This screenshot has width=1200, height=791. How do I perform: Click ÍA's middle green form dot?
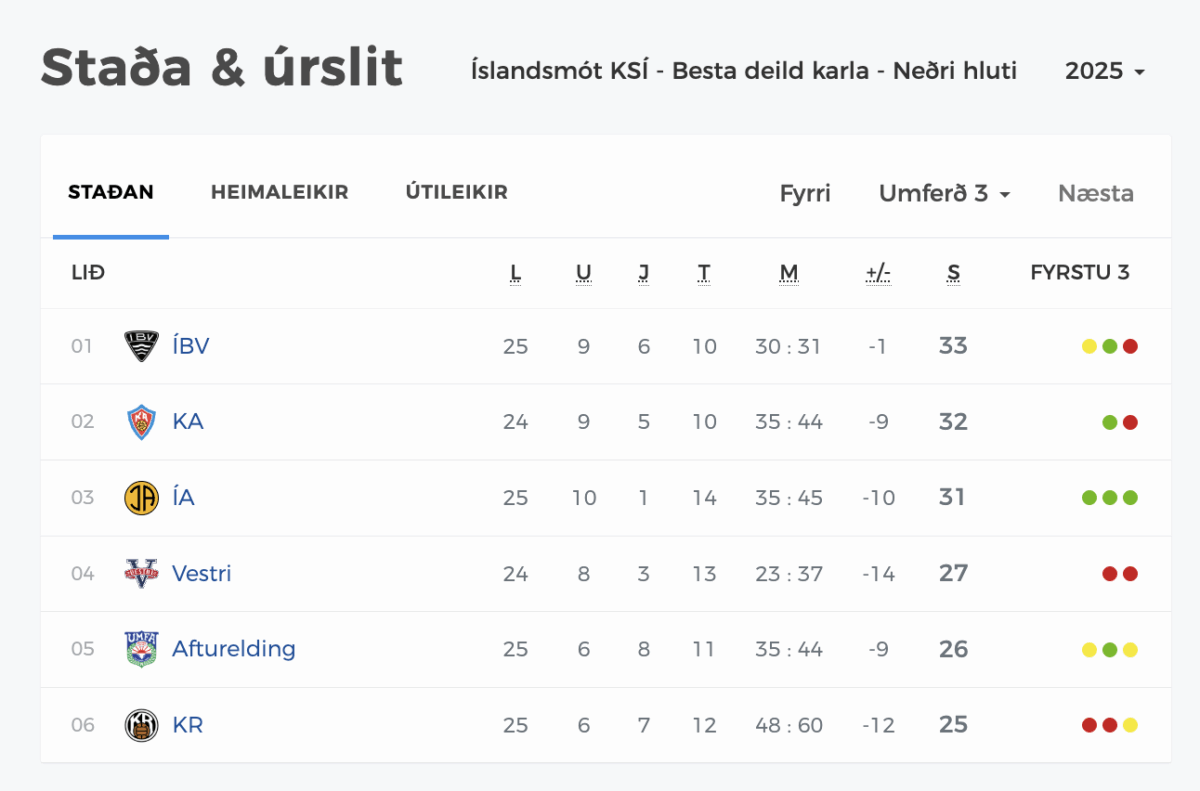[1110, 498]
